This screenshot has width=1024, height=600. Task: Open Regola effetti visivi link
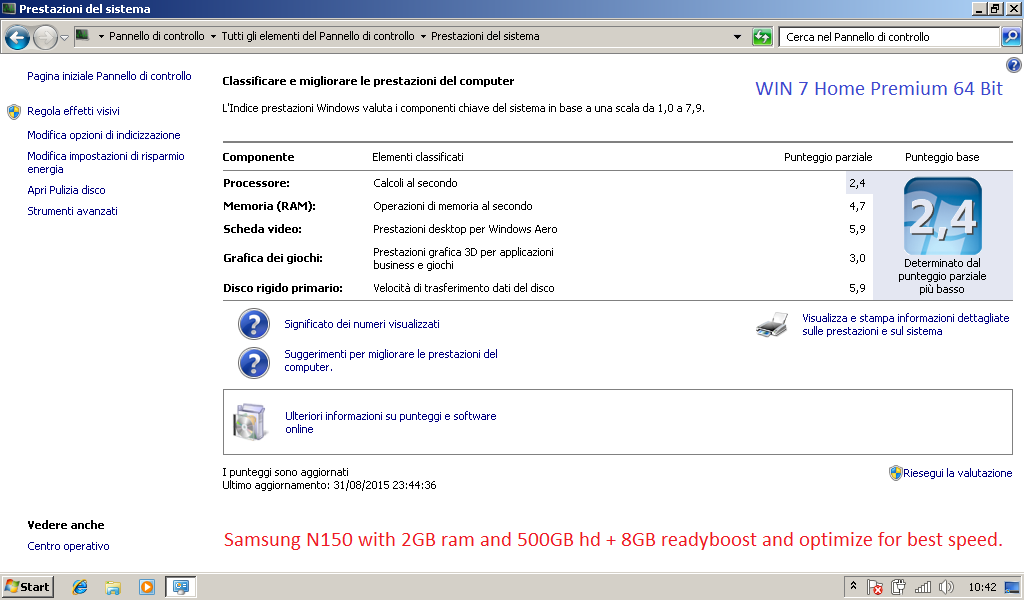click(73, 111)
